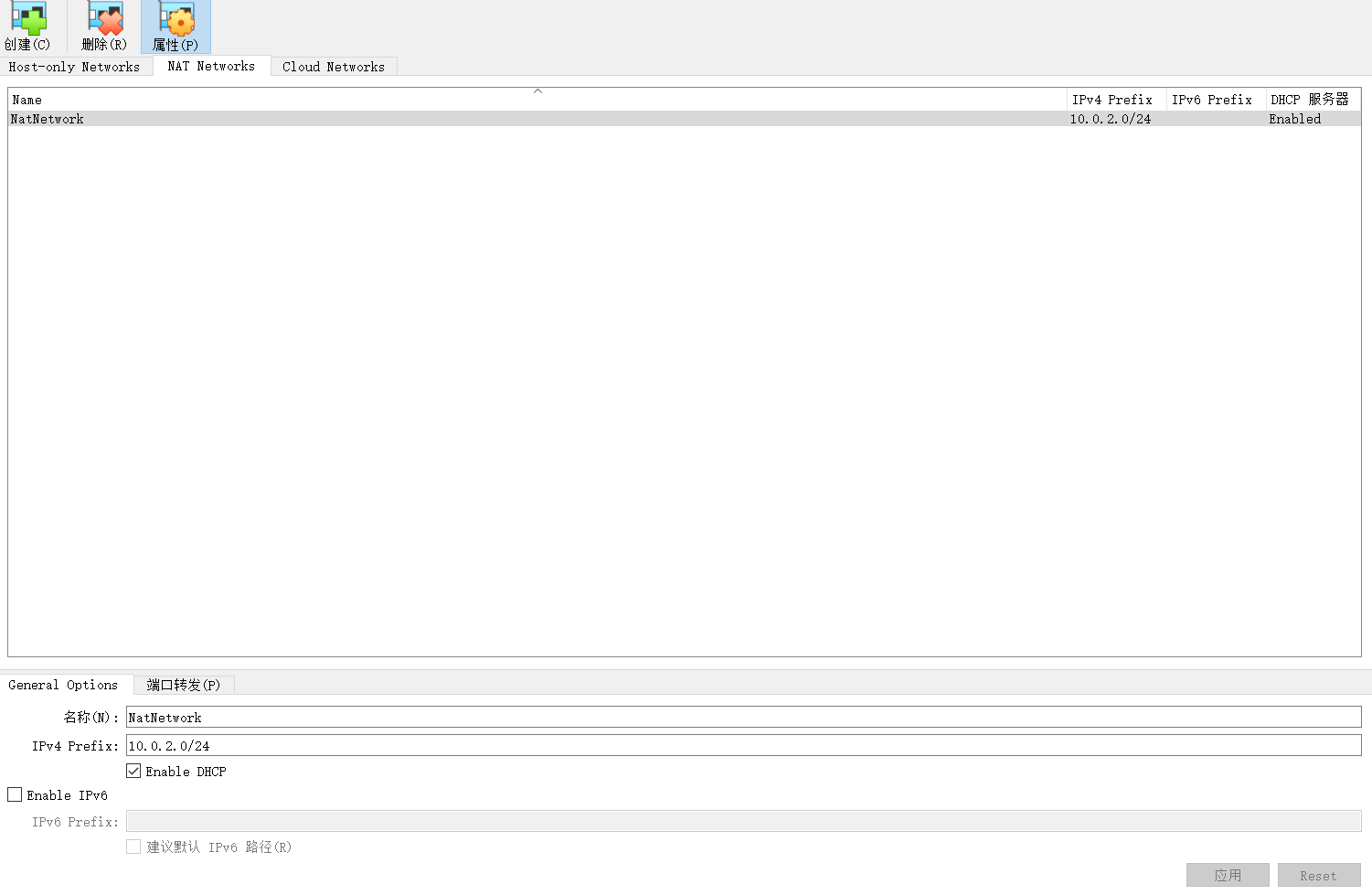
Task: Click the DHCP server column header
Action: (x=1310, y=100)
